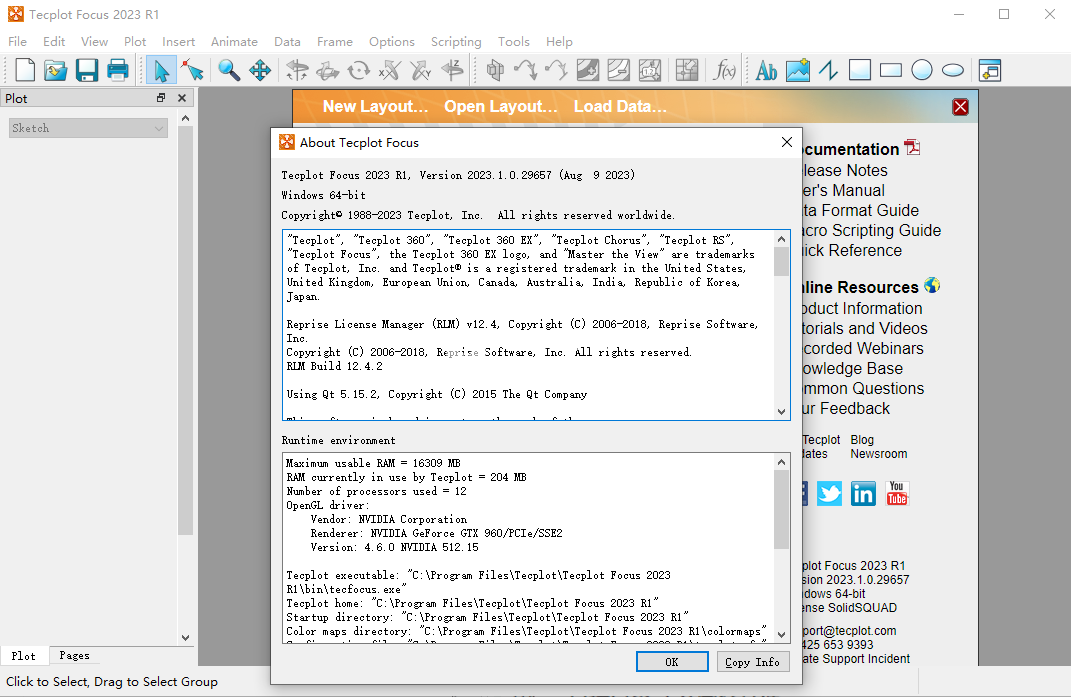Open the Blog Newsroom link
The width and height of the screenshot is (1071, 697).
878,447
